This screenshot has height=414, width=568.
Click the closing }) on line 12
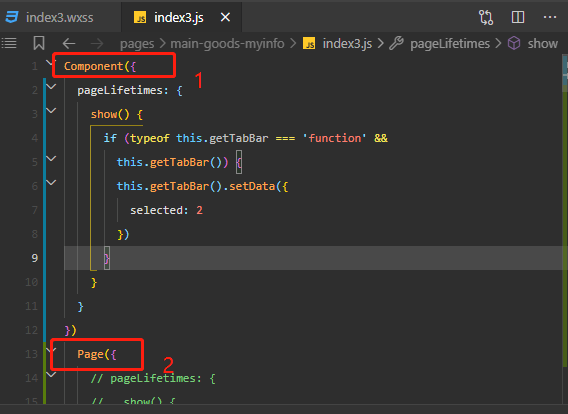(70, 330)
